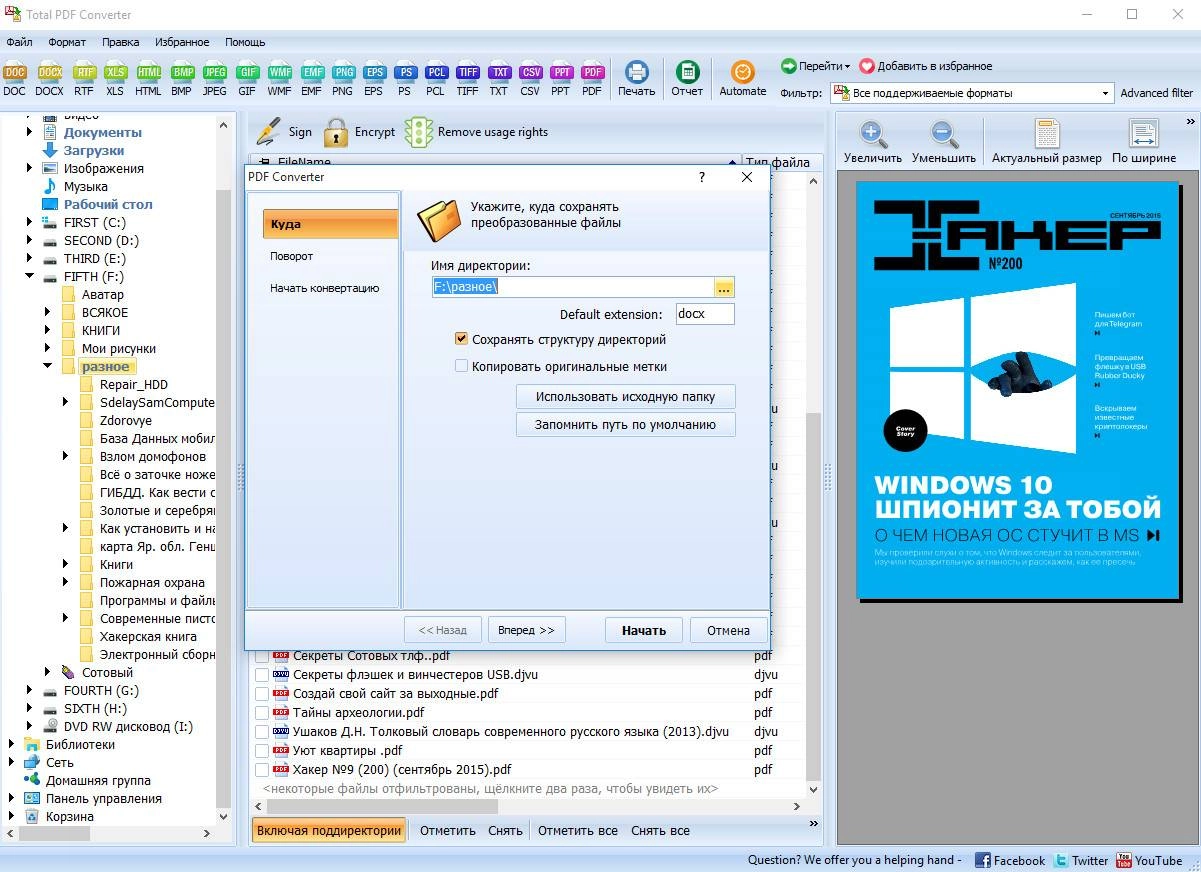The image size is (1201, 872).
Task: Select the DOCX conversion format icon
Action: [x=49, y=78]
